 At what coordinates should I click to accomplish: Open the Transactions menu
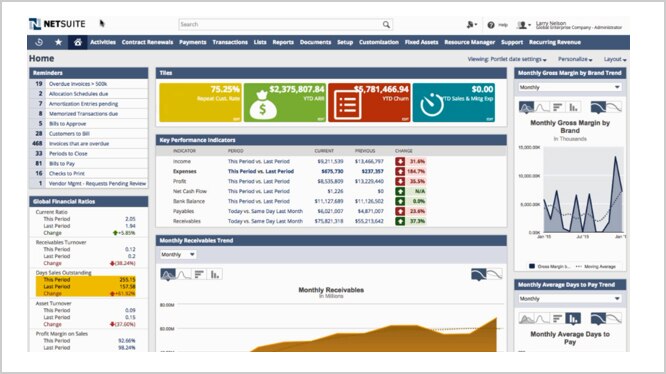[x=230, y=42]
